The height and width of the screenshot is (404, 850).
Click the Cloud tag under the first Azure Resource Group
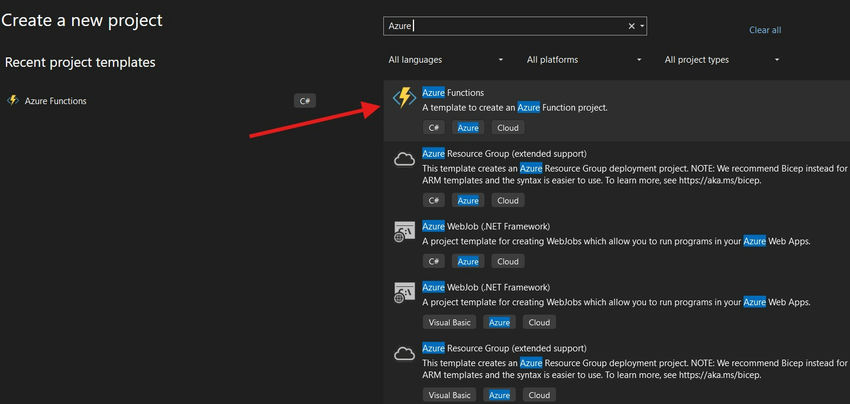point(508,201)
